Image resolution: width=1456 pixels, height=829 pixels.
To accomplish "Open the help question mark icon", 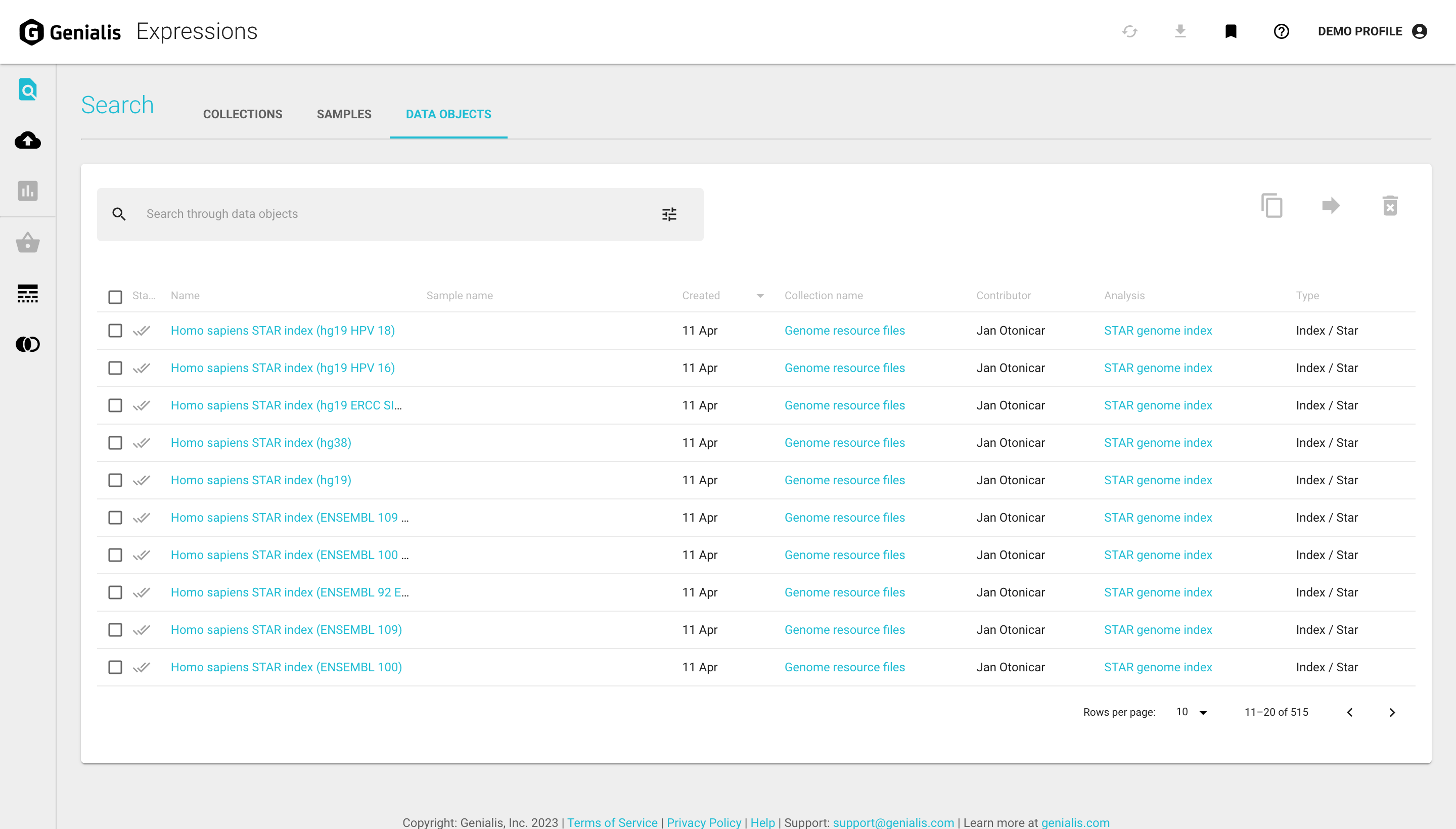I will pyautogui.click(x=1281, y=31).
